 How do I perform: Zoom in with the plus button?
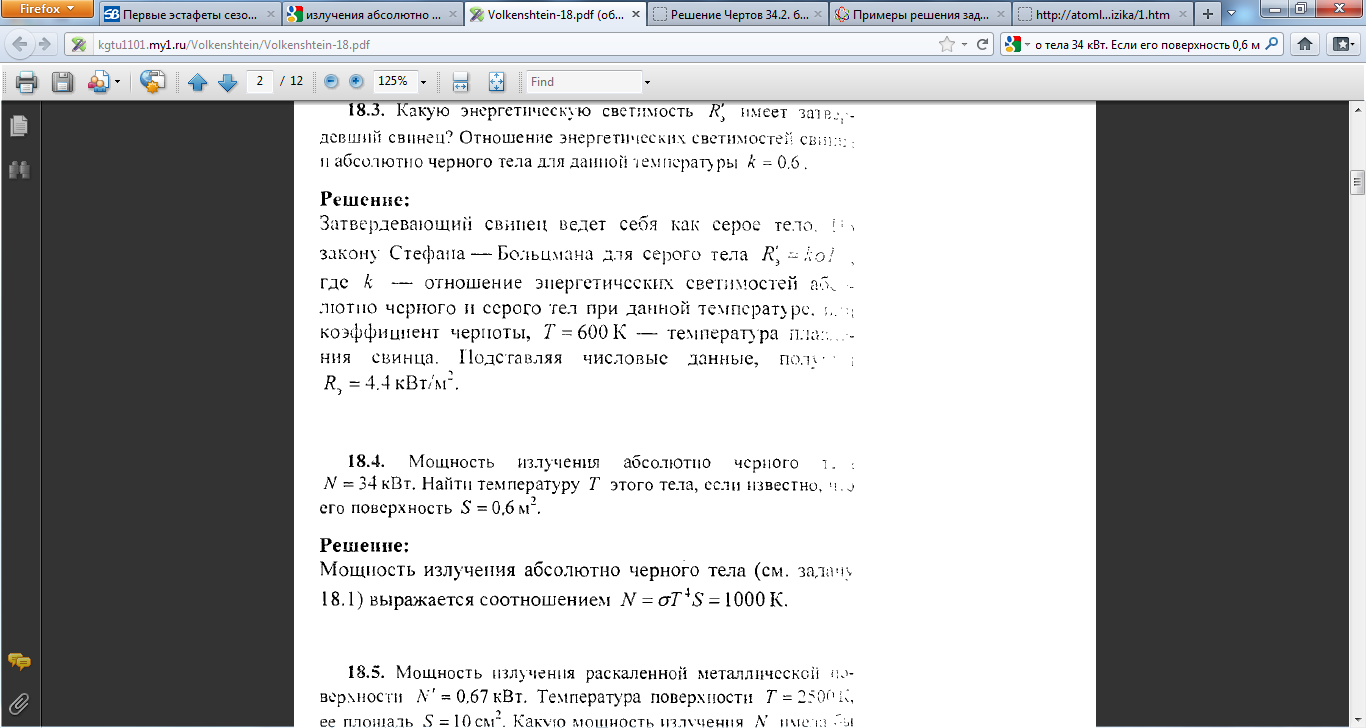(356, 82)
